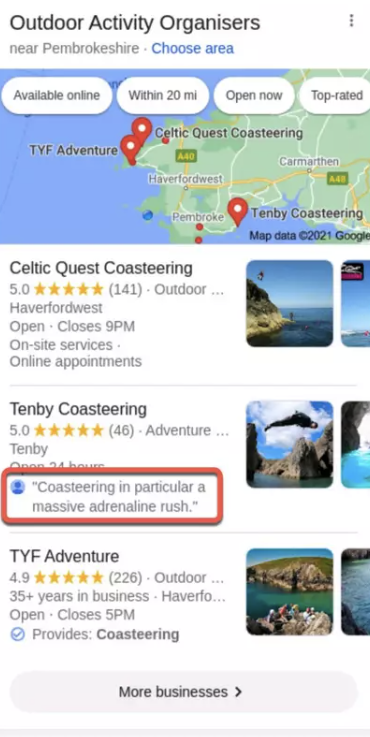Toggle the Available online filter chip
This screenshot has width=370, height=737.
coord(56,95)
